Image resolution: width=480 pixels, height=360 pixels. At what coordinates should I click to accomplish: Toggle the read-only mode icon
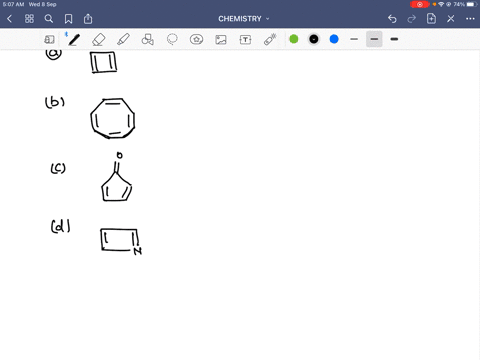point(49,40)
